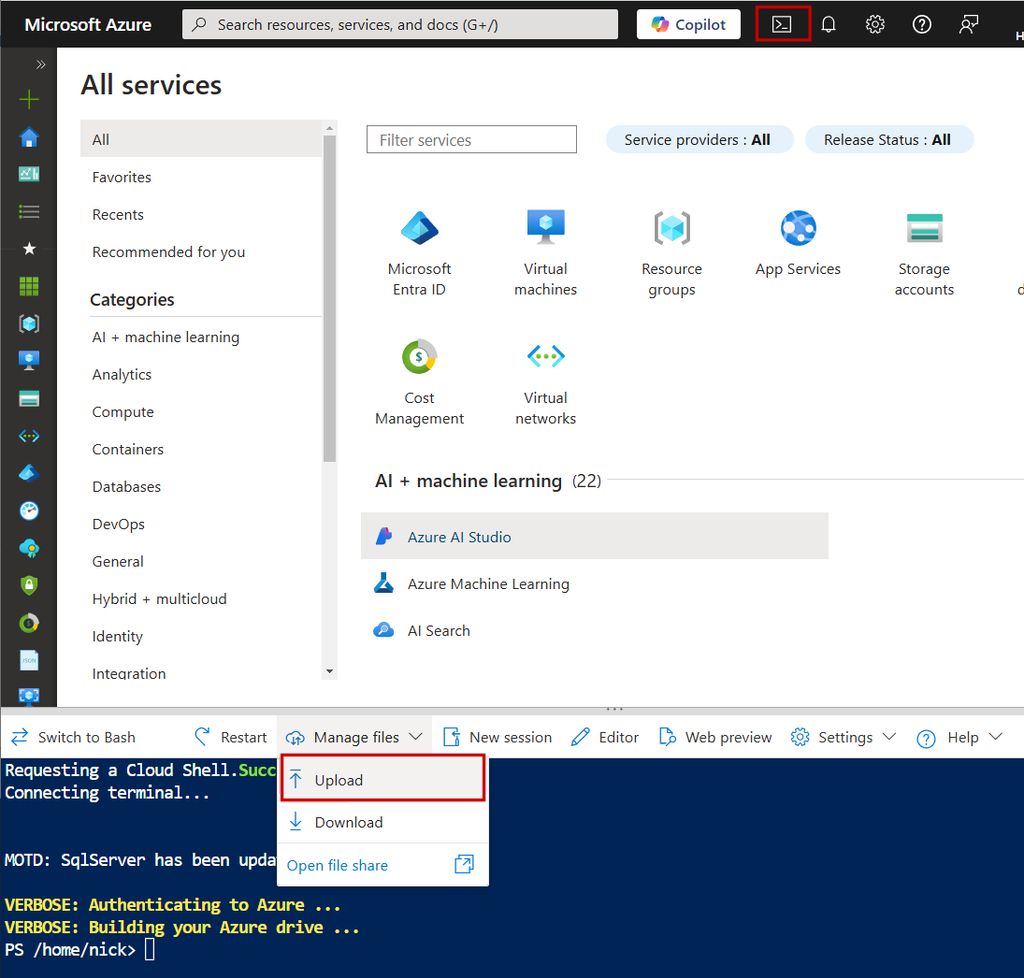
Task: Start a New session
Action: pos(497,737)
